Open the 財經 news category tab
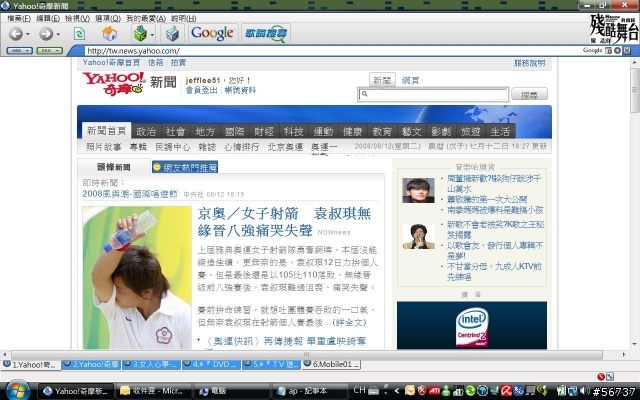 (x=264, y=131)
